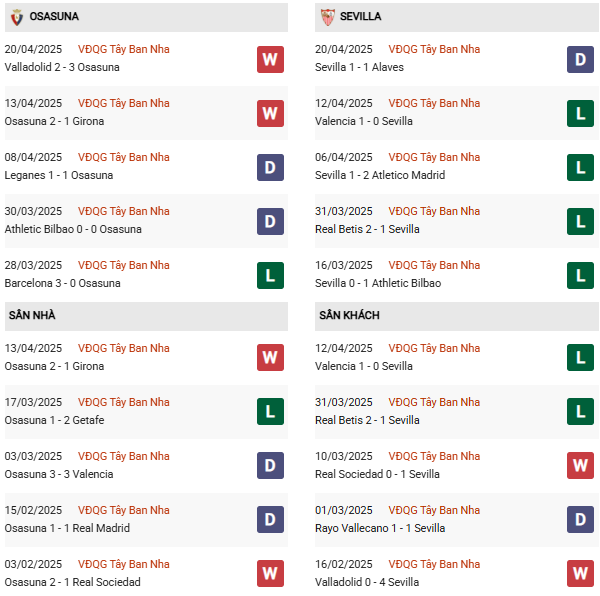Open the Osasuna 3 - 3 Valencia result
This screenshot has height=596, width=600.
(x=59, y=474)
